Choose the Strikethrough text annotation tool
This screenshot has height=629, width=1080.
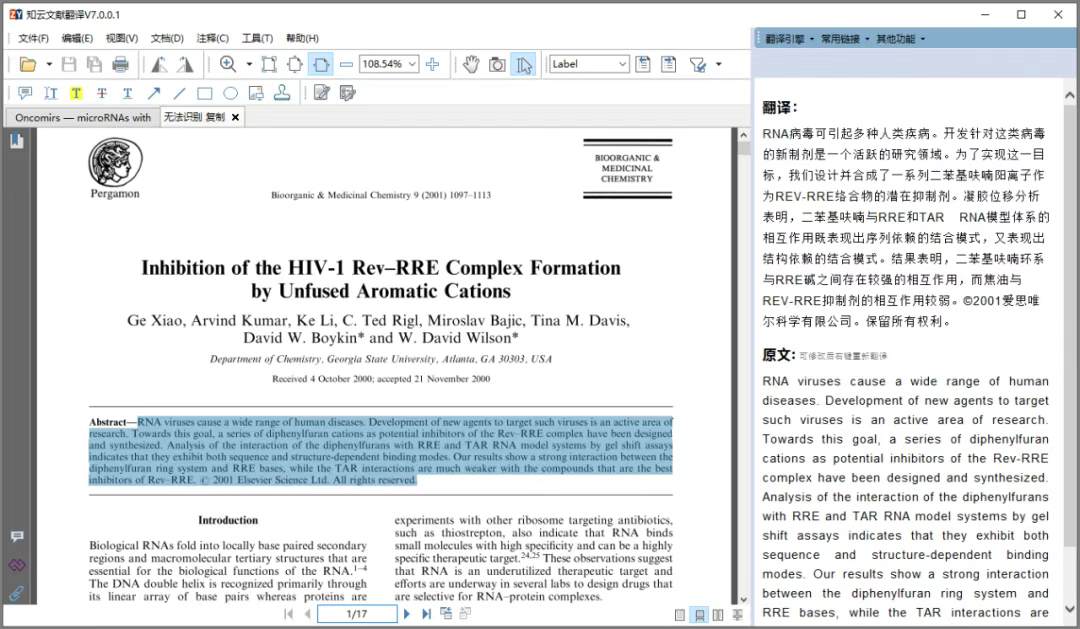click(102, 94)
